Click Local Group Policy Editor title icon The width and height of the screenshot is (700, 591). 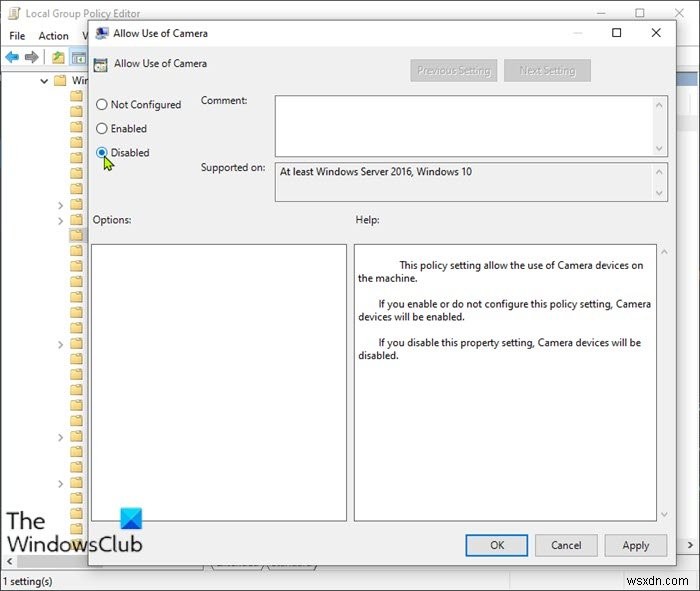14,14
